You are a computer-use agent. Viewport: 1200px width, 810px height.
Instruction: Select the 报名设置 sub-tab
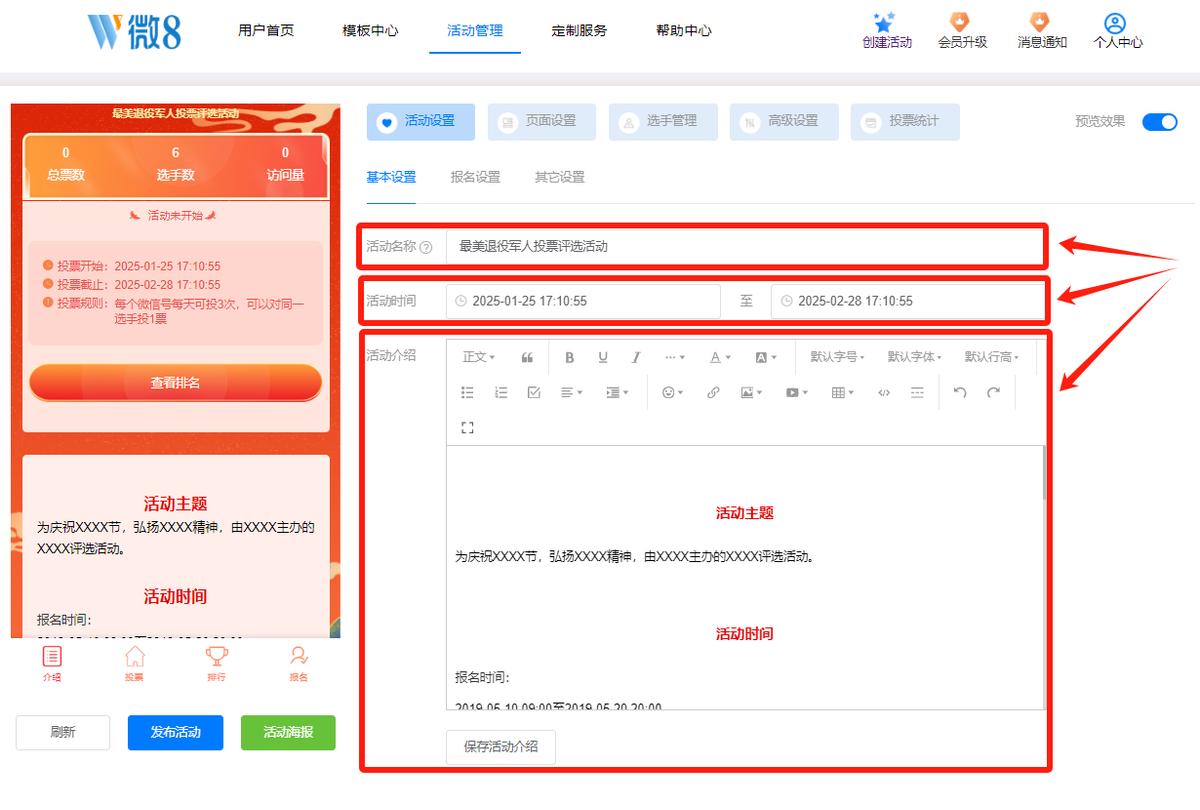click(475, 177)
